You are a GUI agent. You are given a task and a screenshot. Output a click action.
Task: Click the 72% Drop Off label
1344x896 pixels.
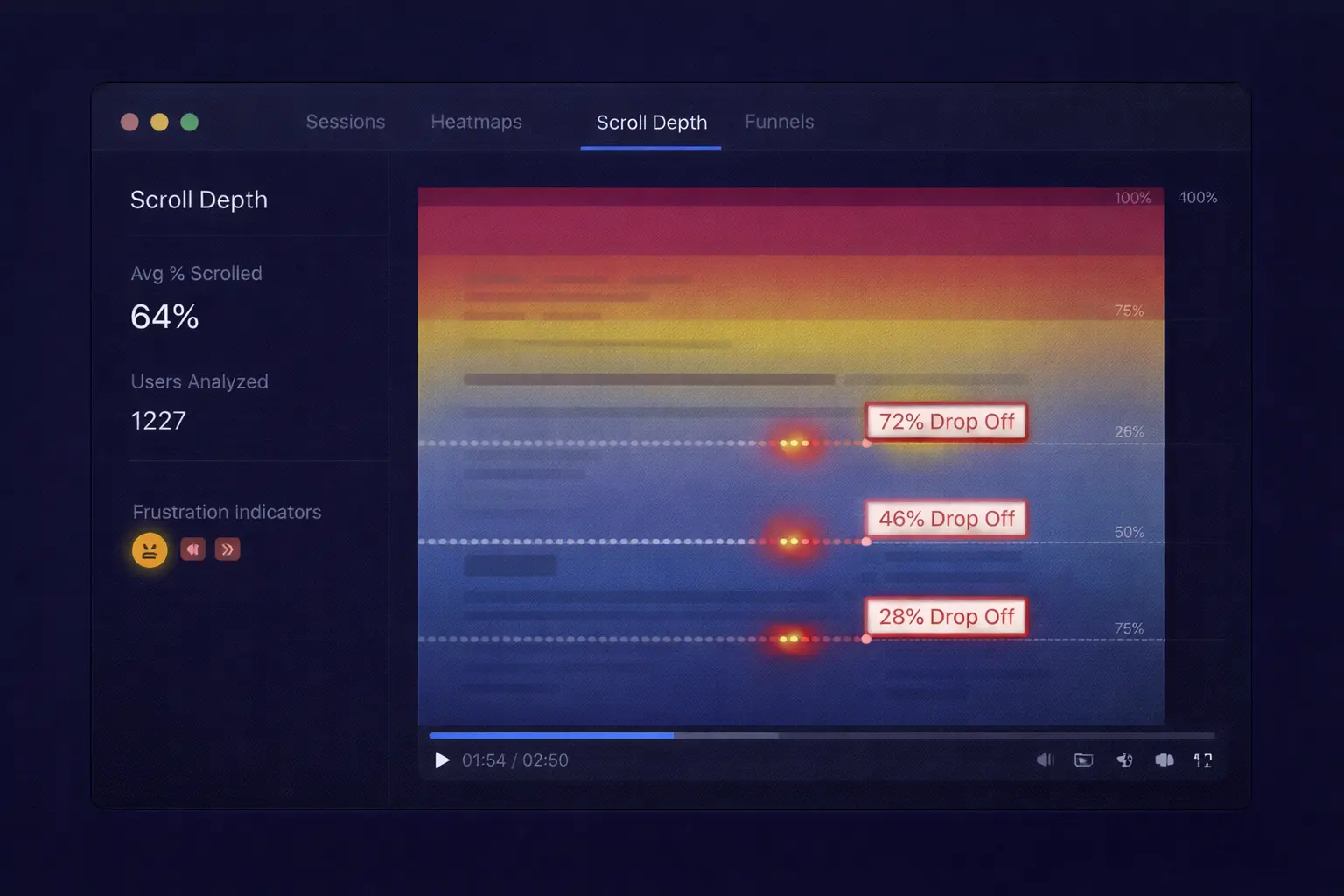945,422
